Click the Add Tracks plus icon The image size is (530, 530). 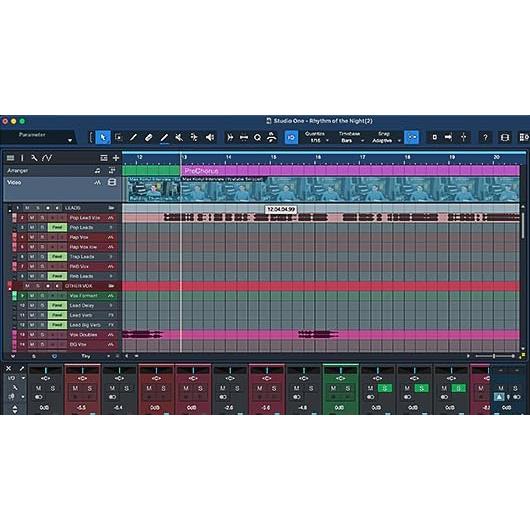(116, 158)
